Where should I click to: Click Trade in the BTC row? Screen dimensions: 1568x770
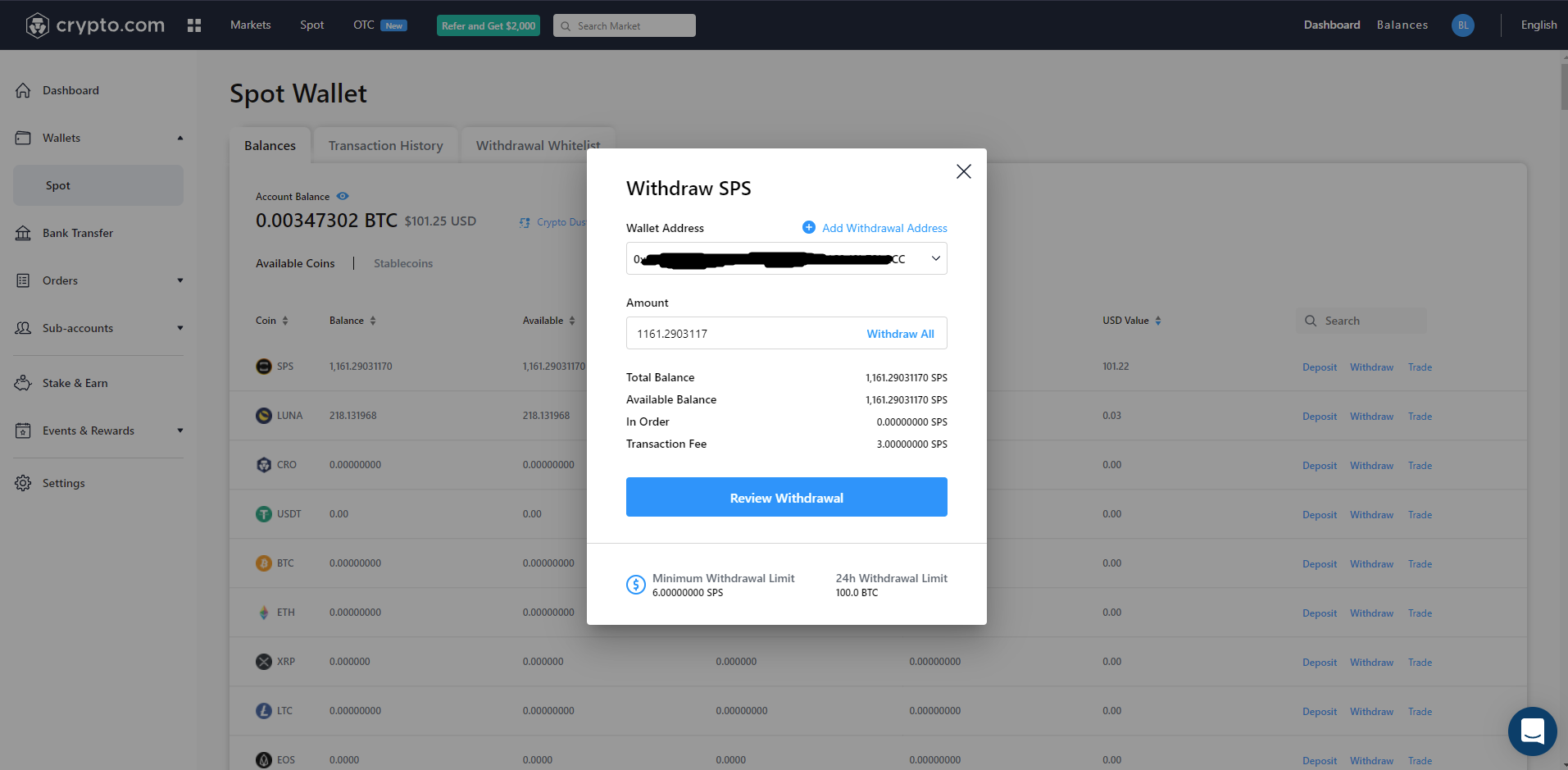(x=1420, y=564)
